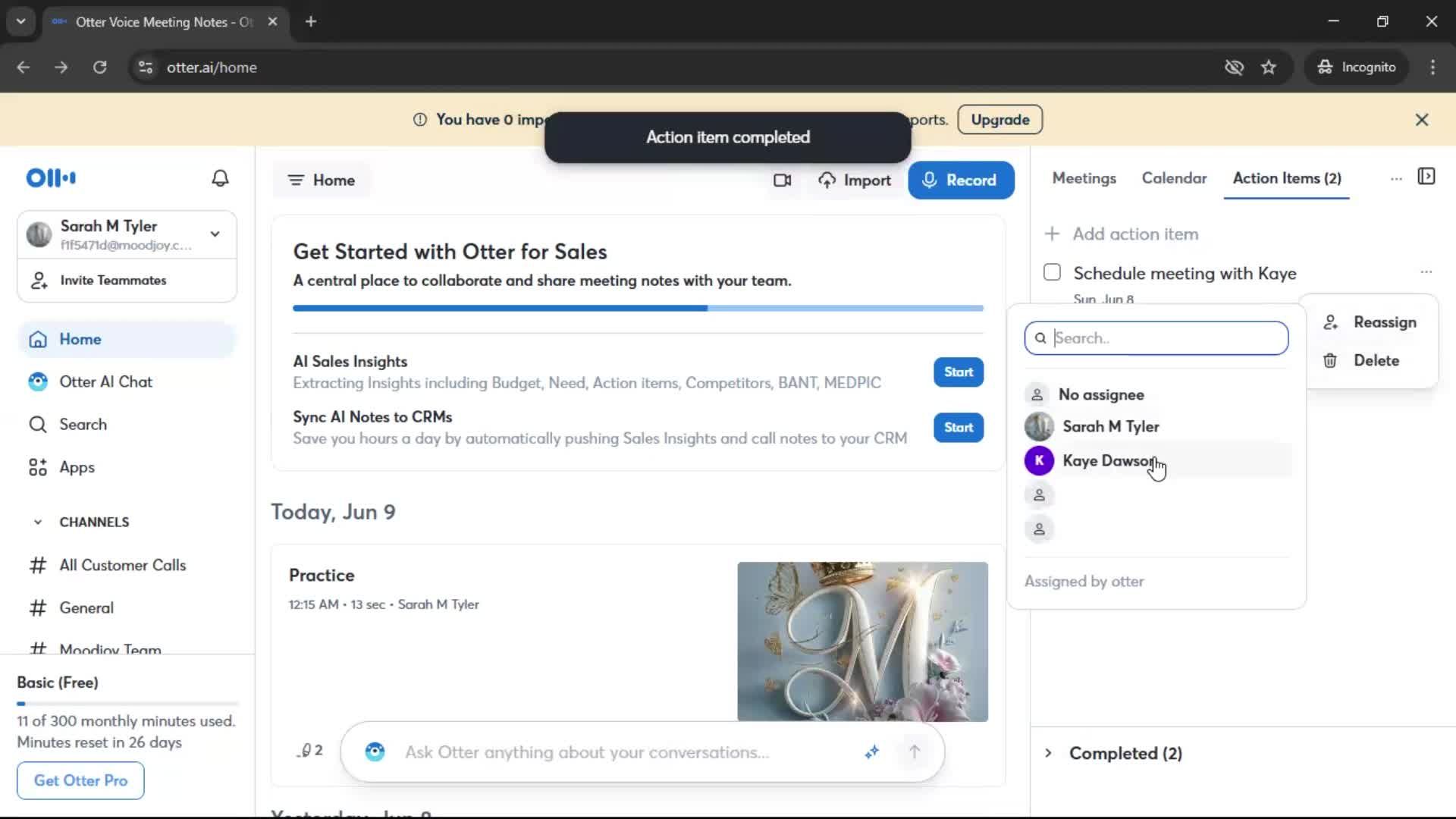Screen dimensions: 1456x819
Task: Click the Incognito indicator in Chrome
Action: point(1357,67)
